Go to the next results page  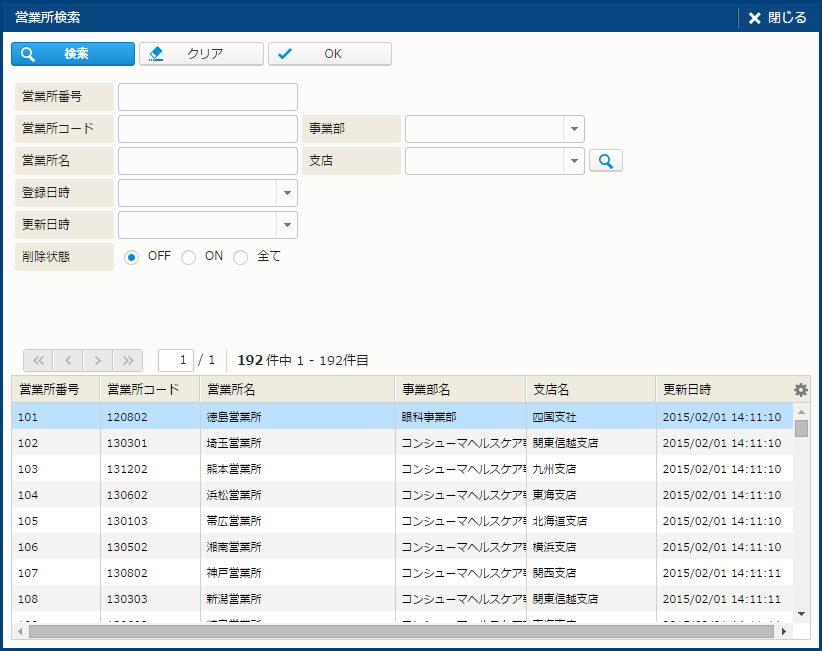[x=98, y=360]
